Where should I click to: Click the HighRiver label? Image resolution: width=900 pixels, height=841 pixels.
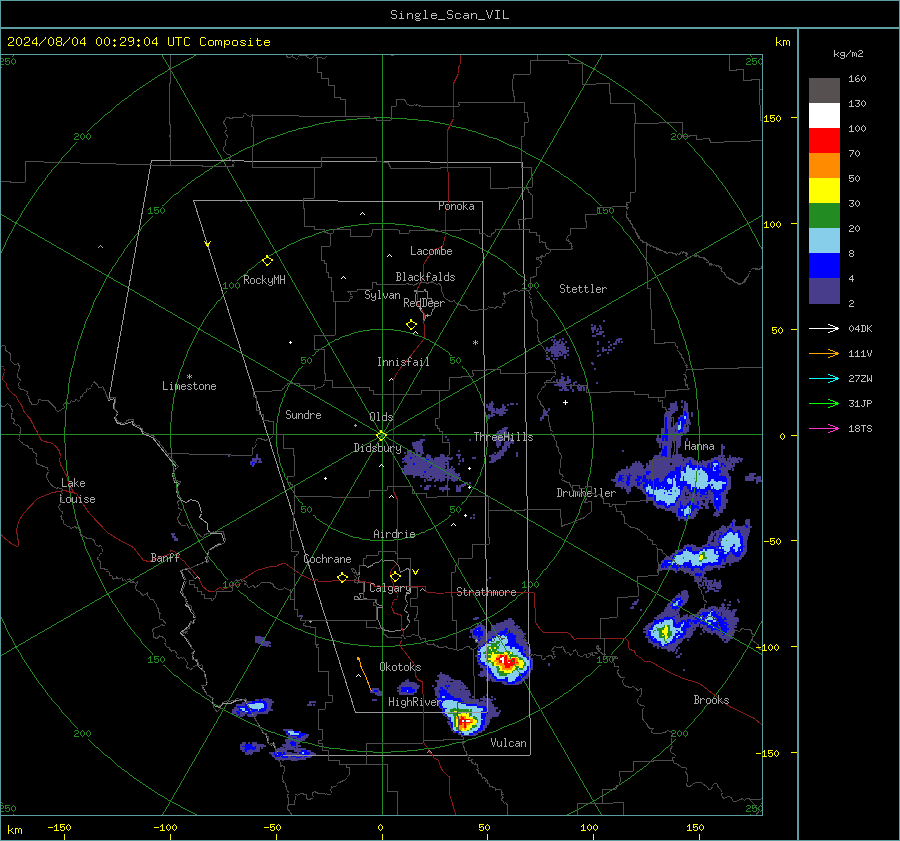pos(414,702)
